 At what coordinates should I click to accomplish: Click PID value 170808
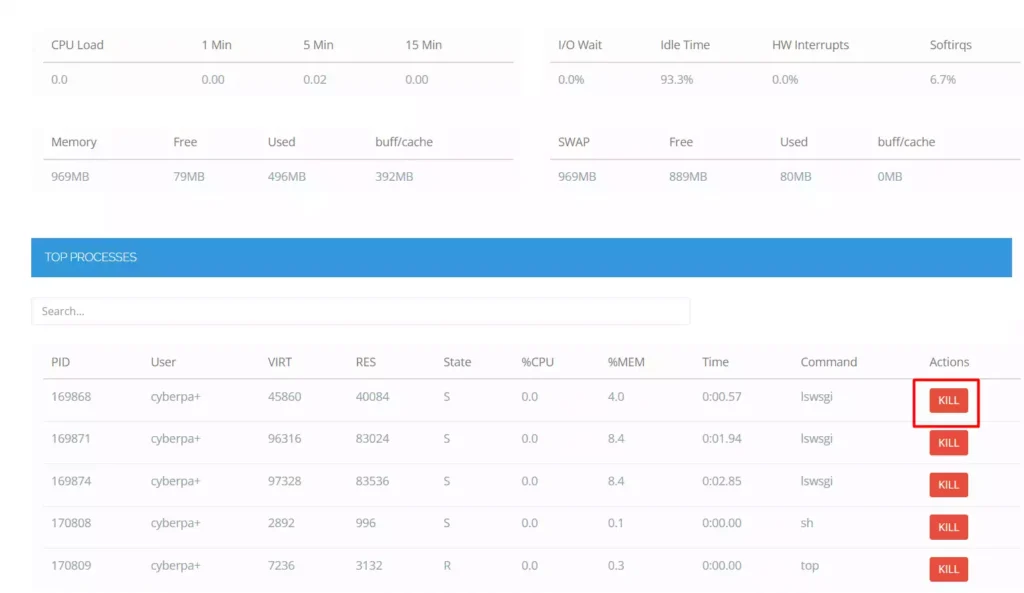click(x=71, y=522)
